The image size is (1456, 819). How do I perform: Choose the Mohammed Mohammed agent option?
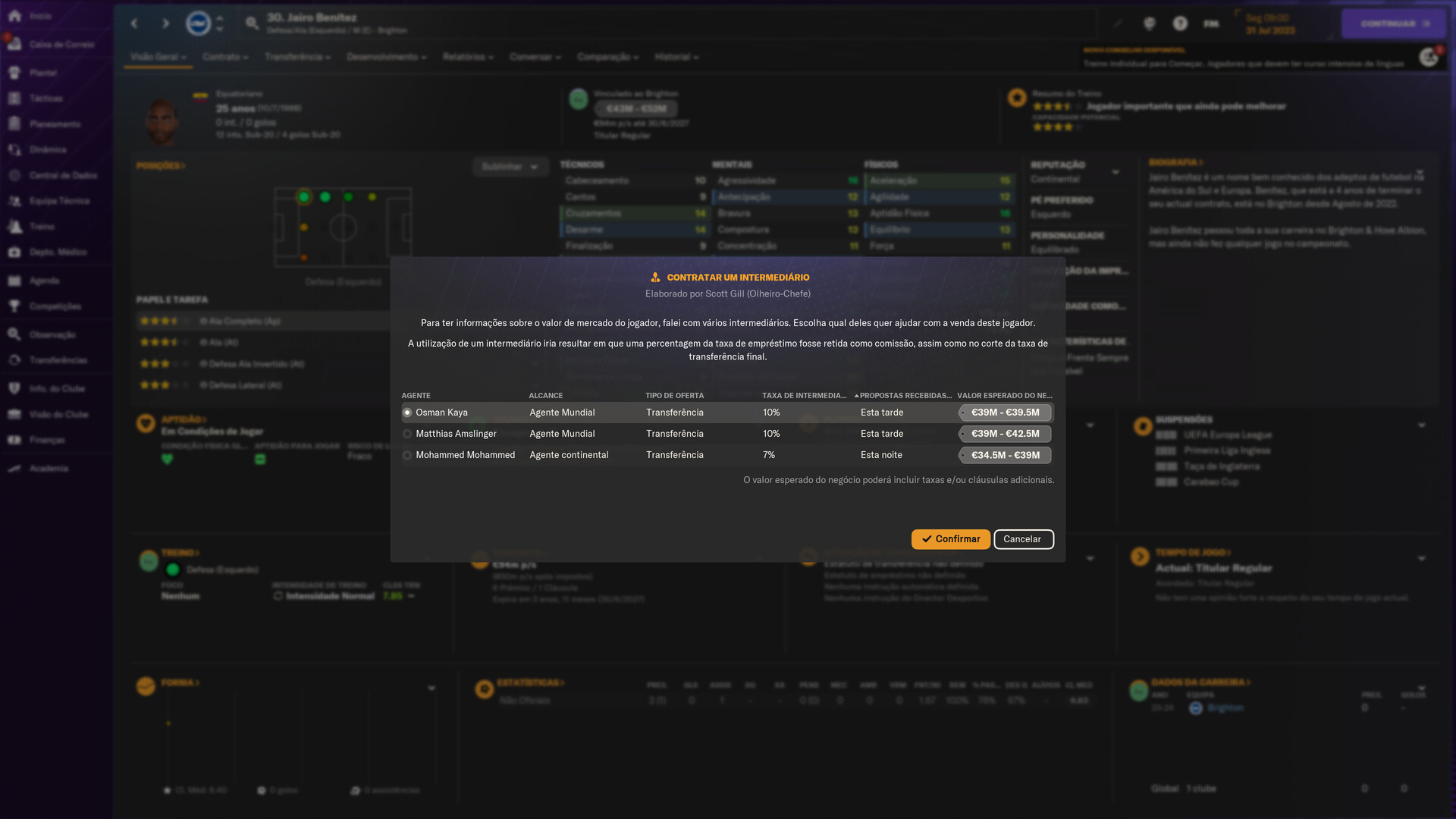407,455
